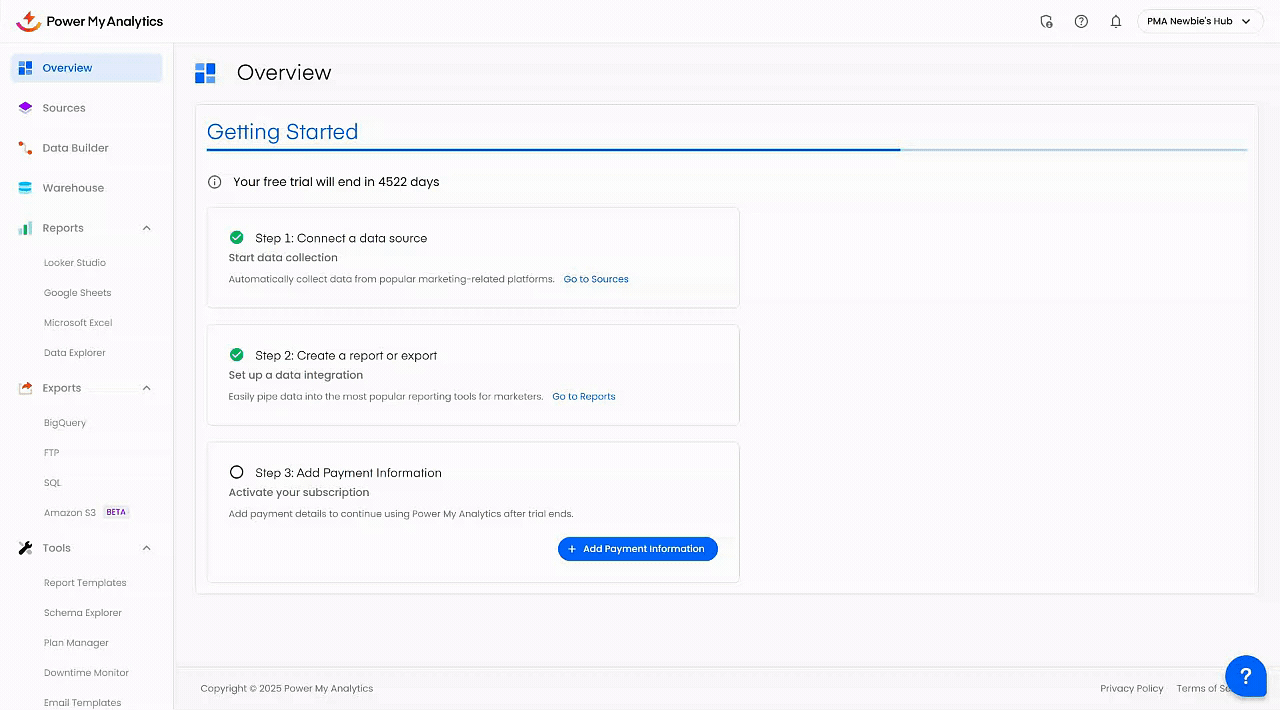
Task: Click the free trial info icon
Action: 214,182
